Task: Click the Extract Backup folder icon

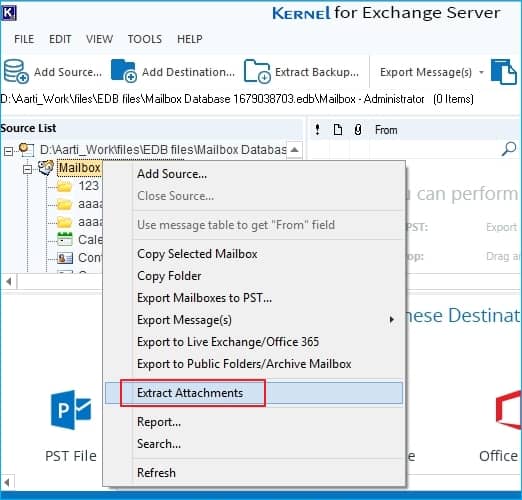Action: click(x=257, y=71)
